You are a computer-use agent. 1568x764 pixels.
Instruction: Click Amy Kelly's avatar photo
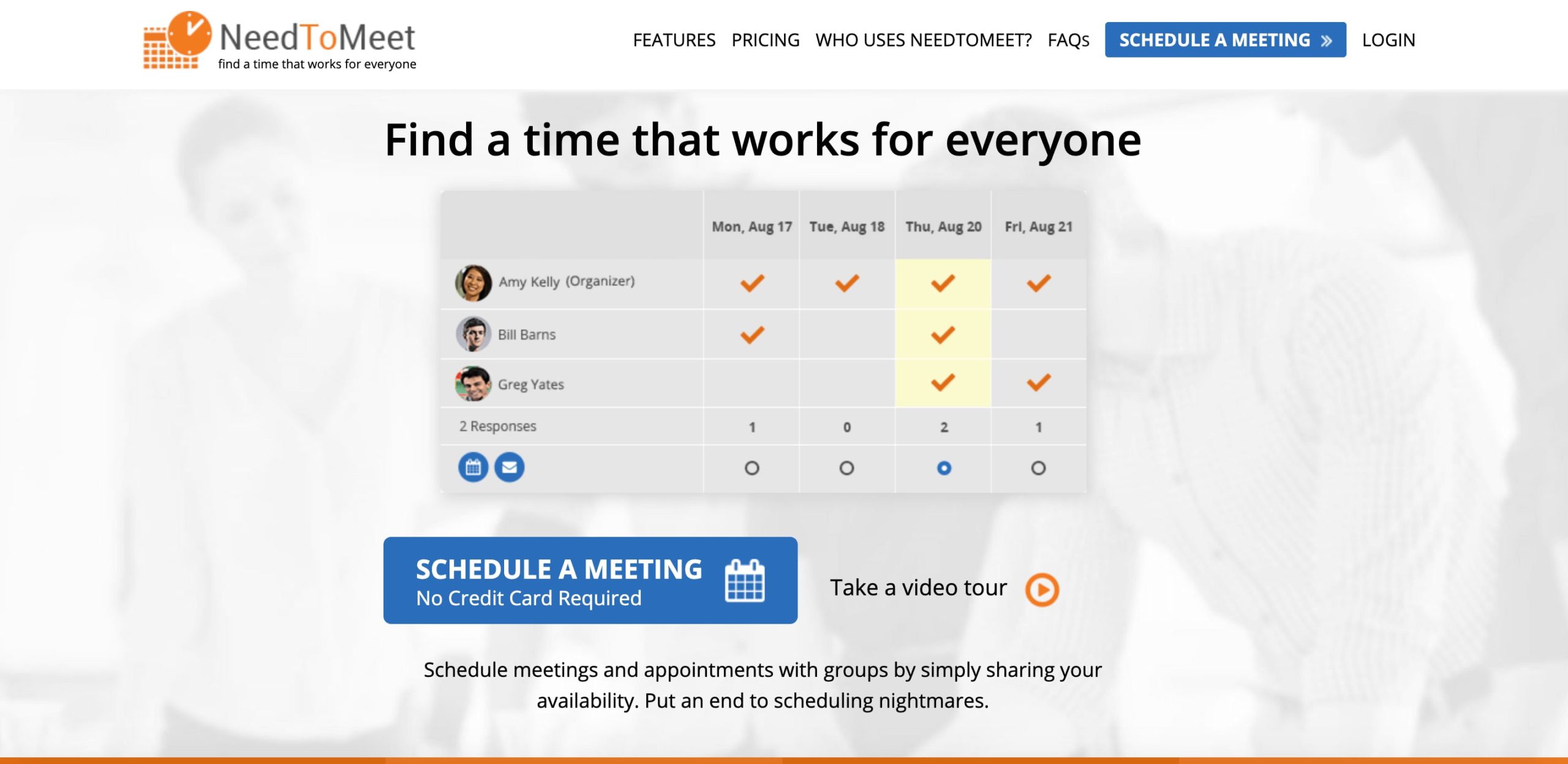473,282
